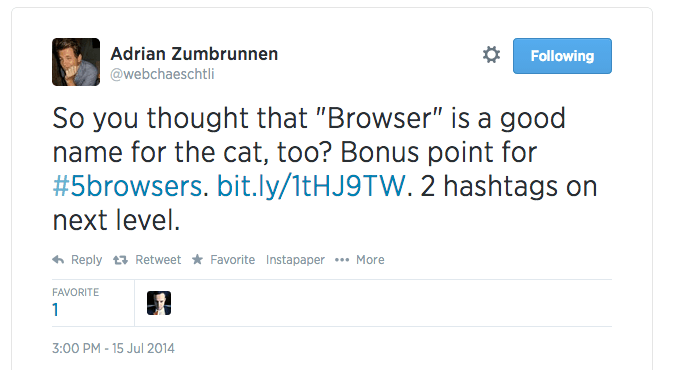This screenshot has height=370, width=674.
Task: Open the 3:00 PM - 15 Jul 2014 timestamp
Action: [113, 348]
